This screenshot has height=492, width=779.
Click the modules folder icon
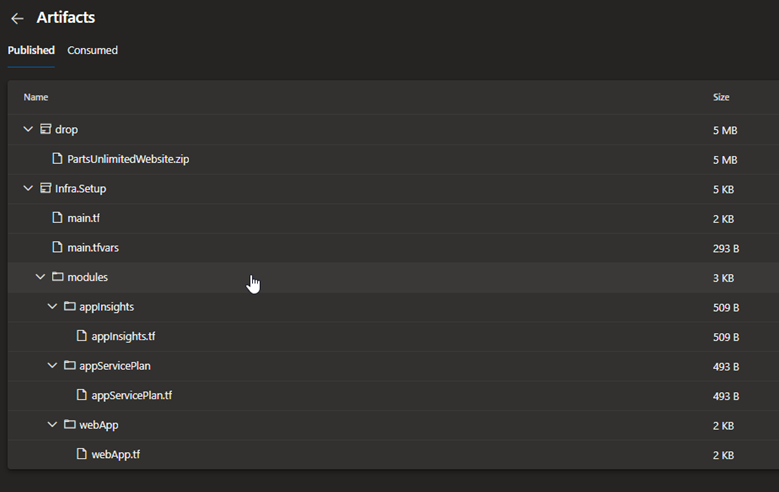pos(58,277)
